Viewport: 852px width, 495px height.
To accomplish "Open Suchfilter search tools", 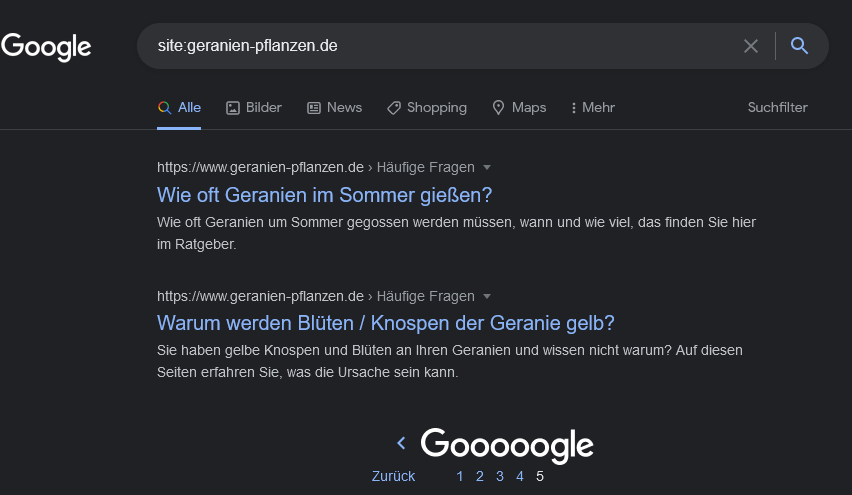I will [778, 107].
